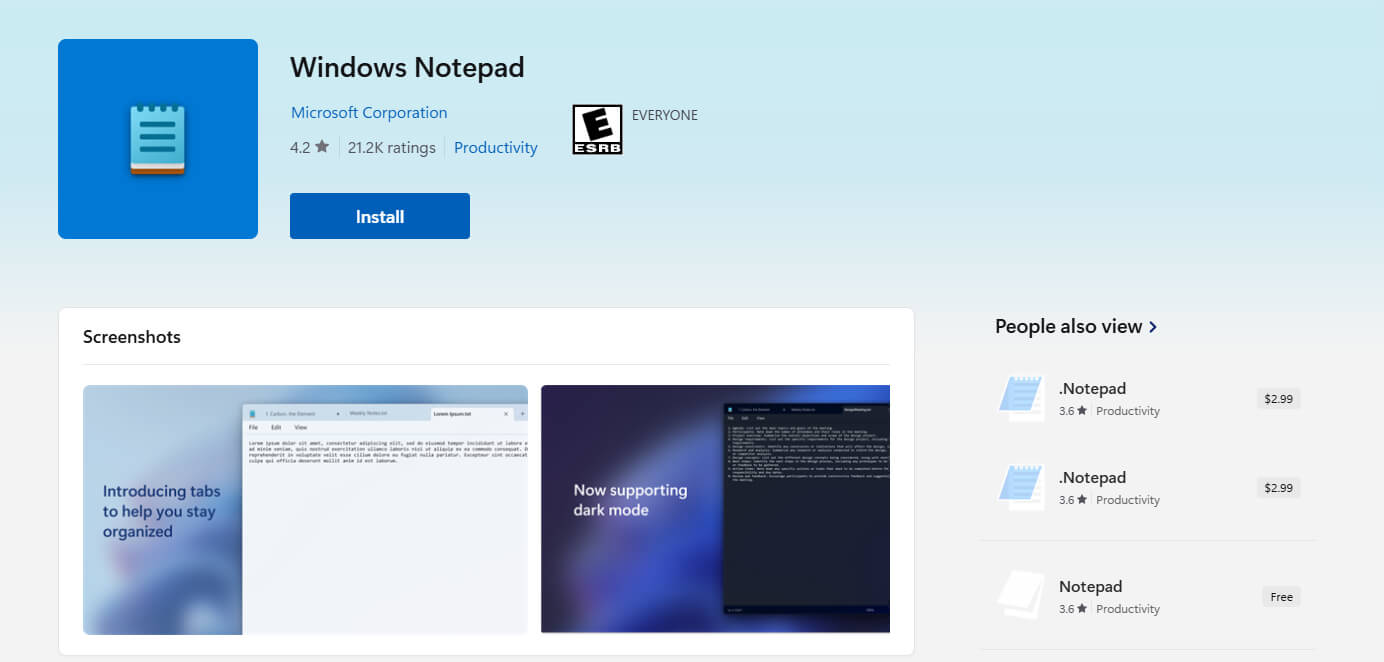Image resolution: width=1384 pixels, height=662 pixels.
Task: Open the tabs feature screenshot thumbnail
Action: tap(305, 509)
